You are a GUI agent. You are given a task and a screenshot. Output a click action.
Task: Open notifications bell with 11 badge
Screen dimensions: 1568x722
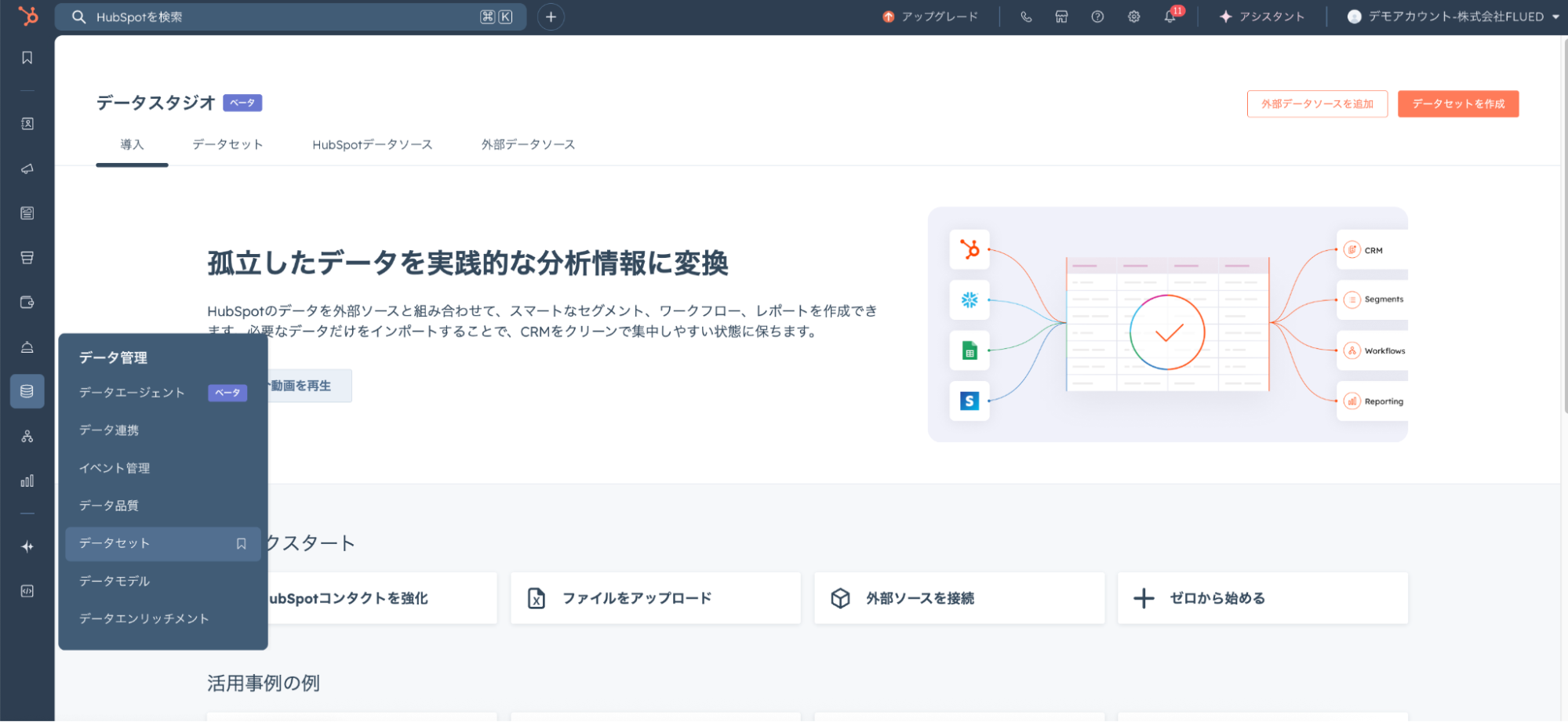(1170, 16)
